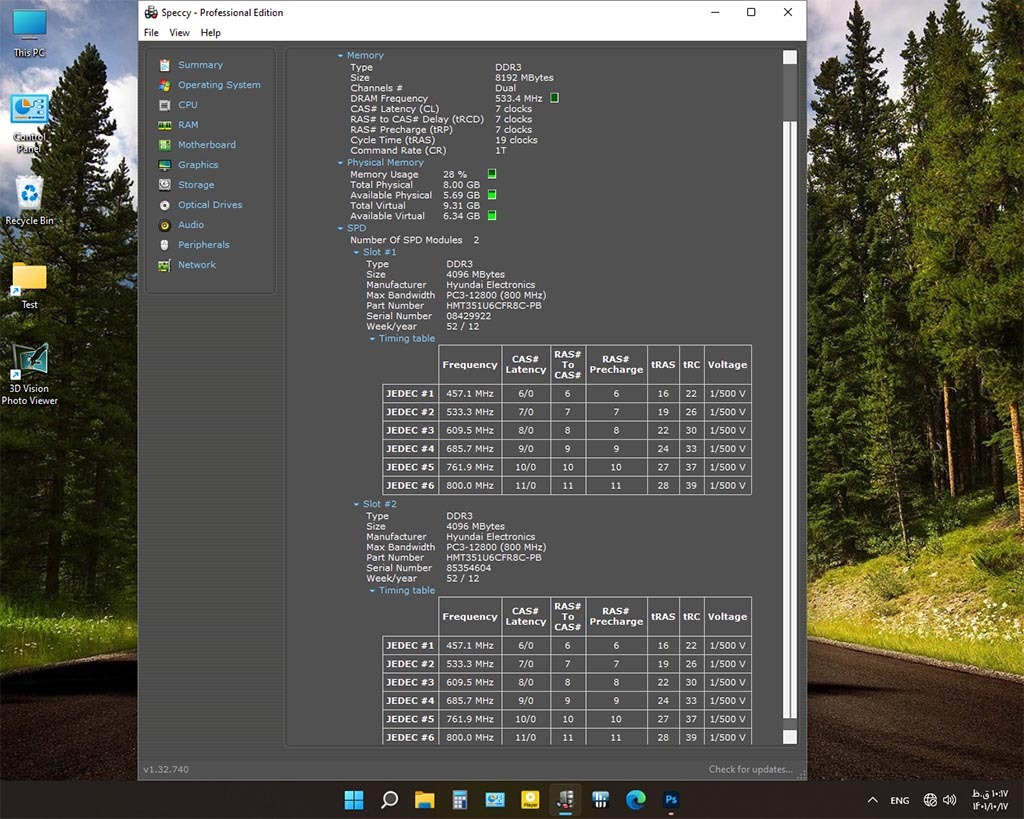Open the Peripherals section label

coord(204,245)
